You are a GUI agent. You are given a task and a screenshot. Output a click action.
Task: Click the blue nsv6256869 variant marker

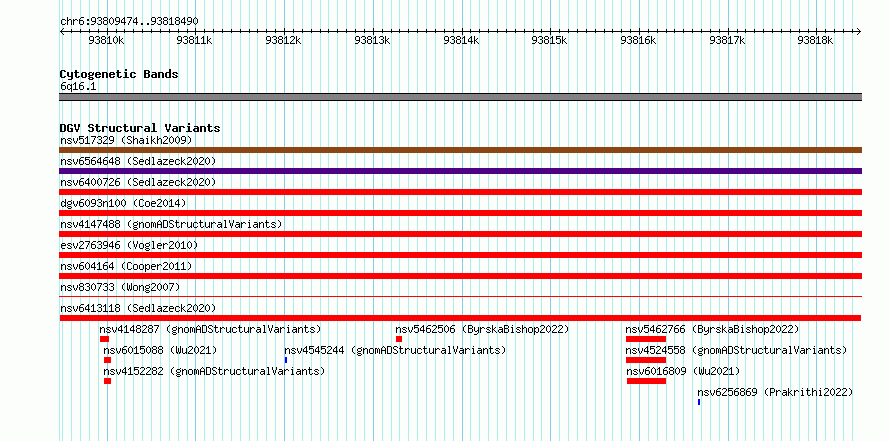coord(699,402)
